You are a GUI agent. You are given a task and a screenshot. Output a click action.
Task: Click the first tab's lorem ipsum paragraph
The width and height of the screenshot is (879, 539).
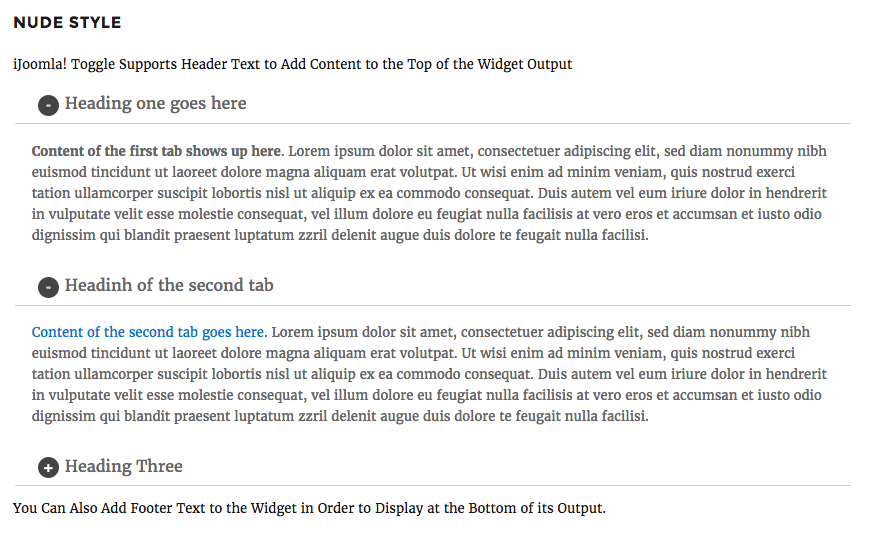pyautogui.click(x=429, y=193)
